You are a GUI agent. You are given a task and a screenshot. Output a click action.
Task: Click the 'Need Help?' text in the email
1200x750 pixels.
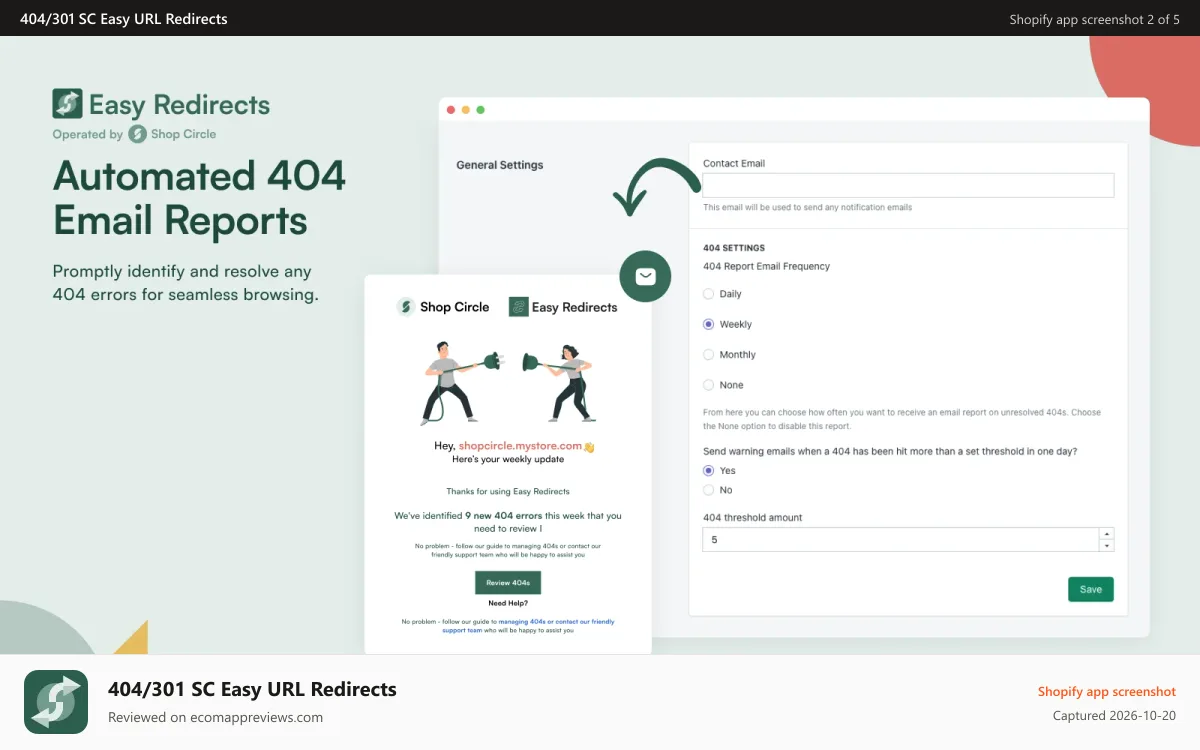pos(508,603)
